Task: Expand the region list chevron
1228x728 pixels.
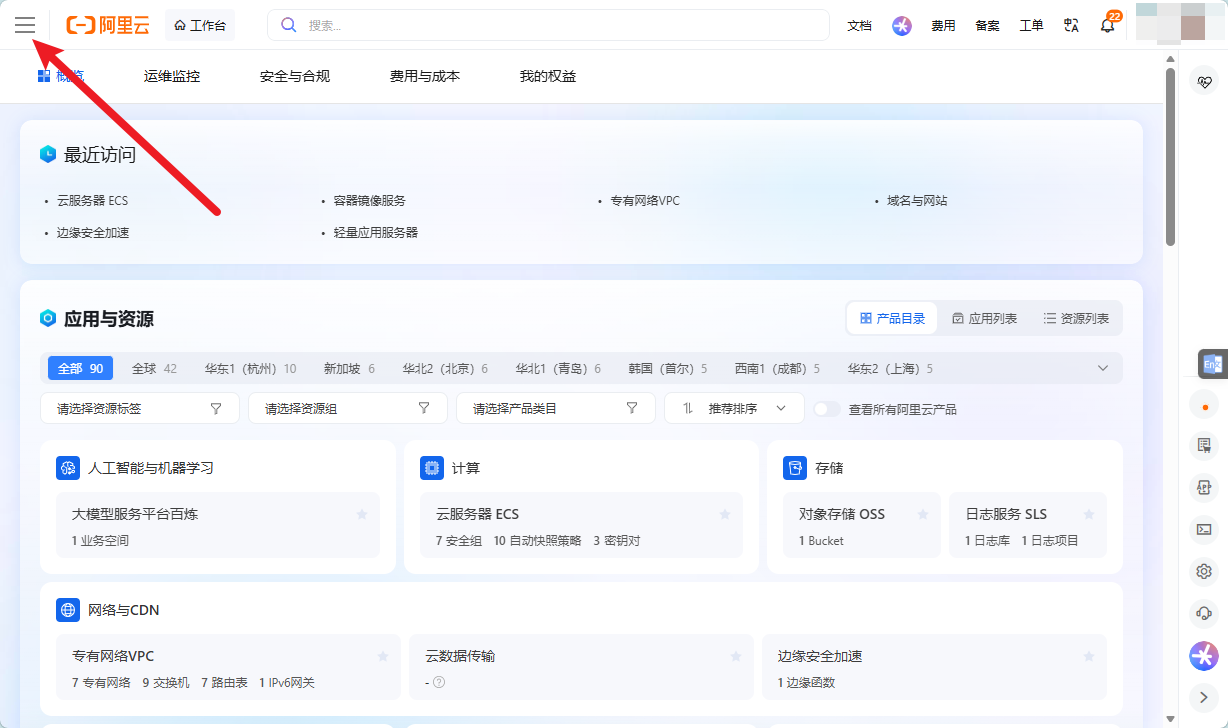Action: 1103,369
